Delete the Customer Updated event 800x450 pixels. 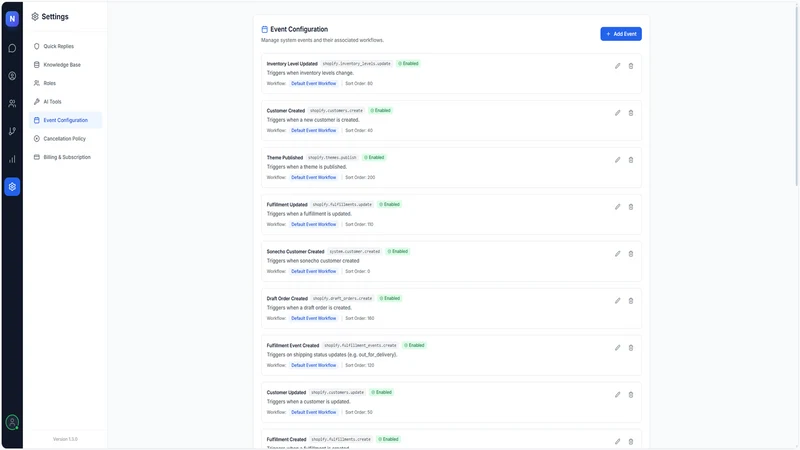pos(631,394)
